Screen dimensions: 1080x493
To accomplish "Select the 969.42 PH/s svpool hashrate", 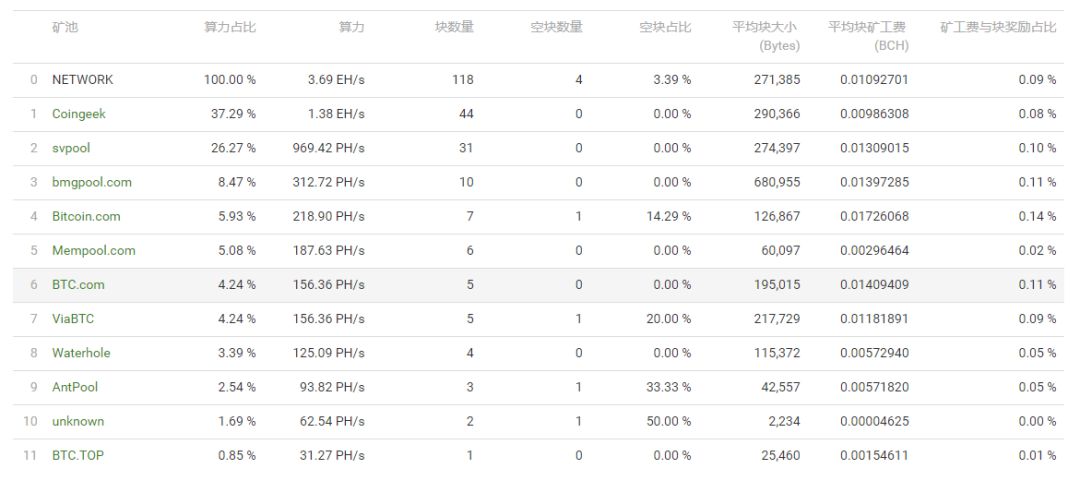I will [329, 148].
